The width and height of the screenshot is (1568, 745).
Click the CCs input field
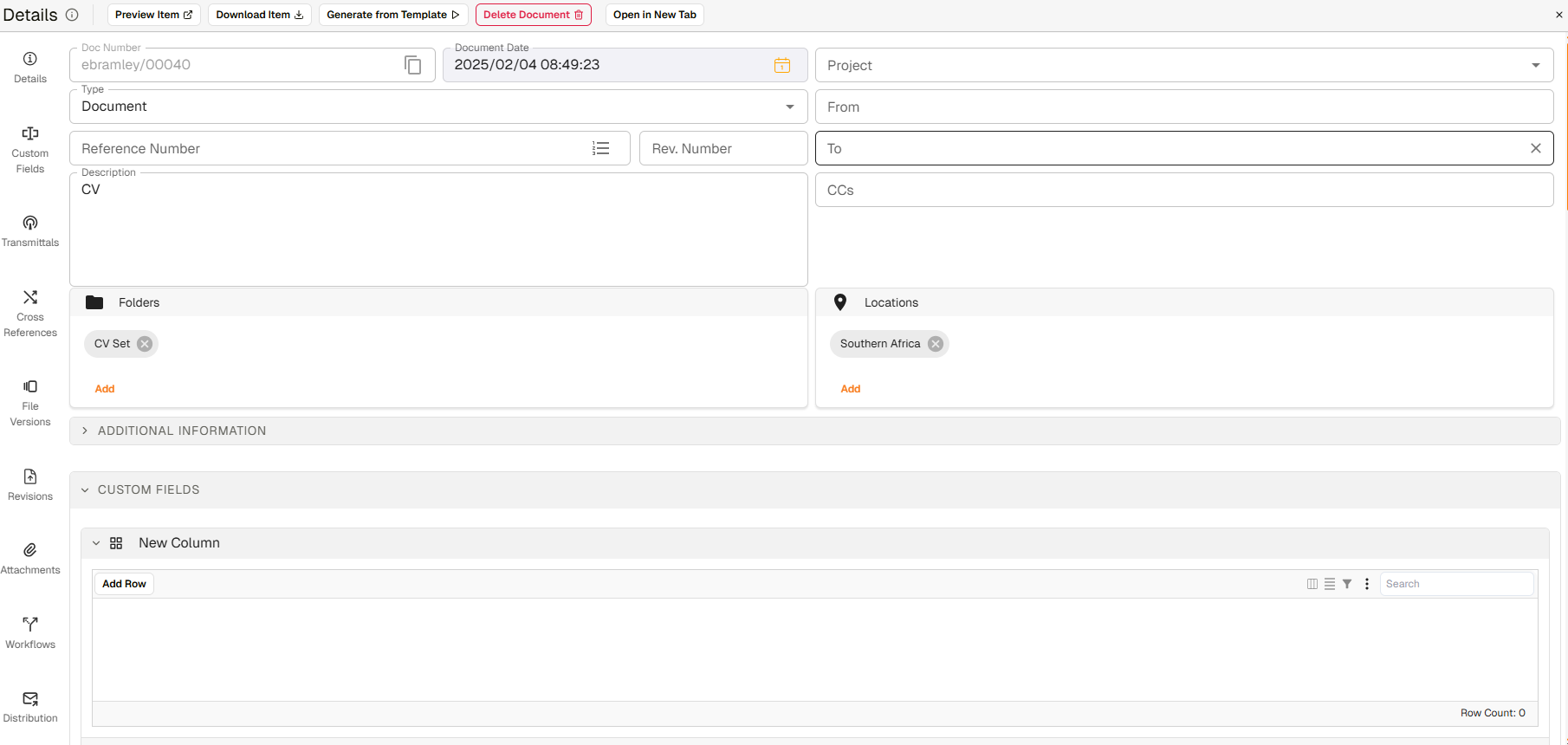[x=1184, y=190]
